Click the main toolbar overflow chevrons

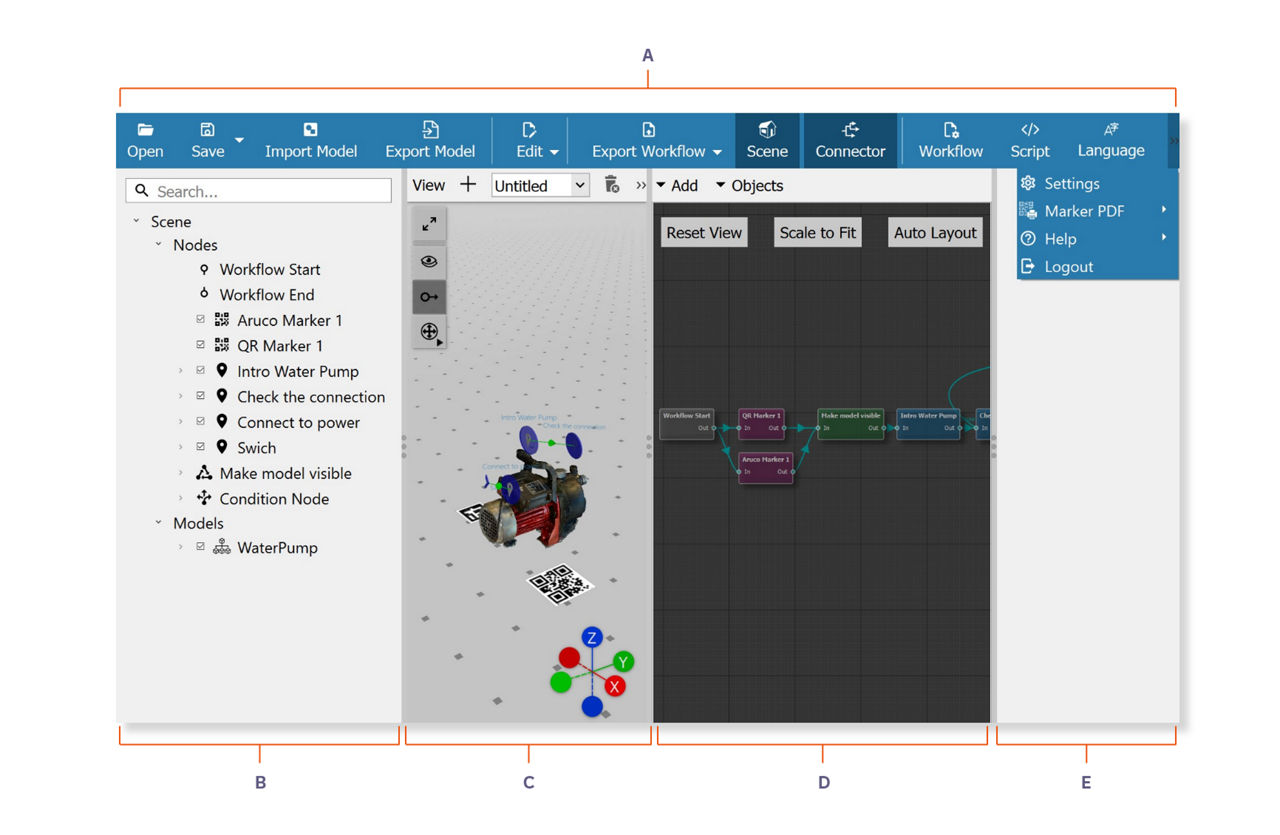[1174, 141]
